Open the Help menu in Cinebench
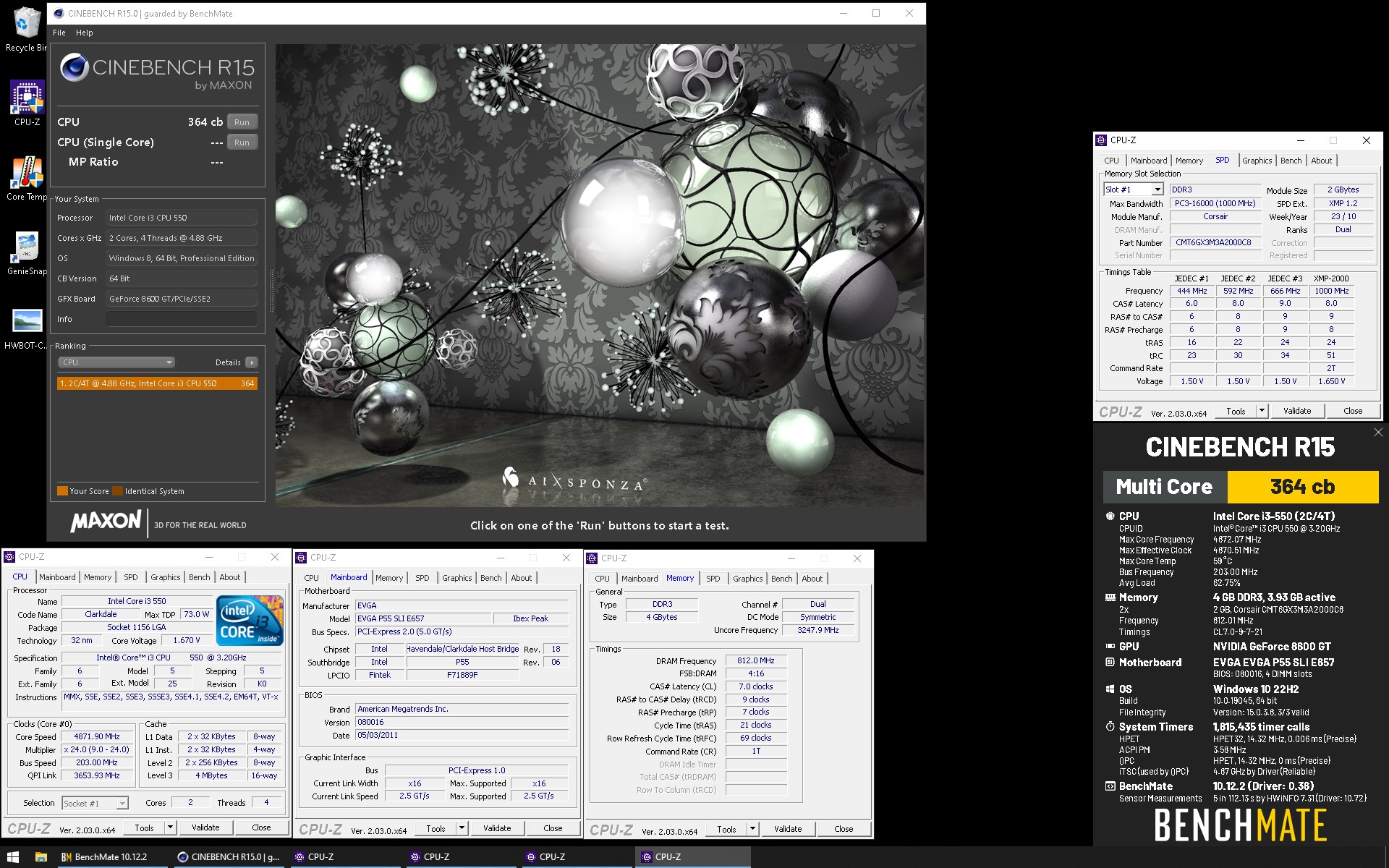The width and height of the screenshot is (1389, 868). [85, 33]
